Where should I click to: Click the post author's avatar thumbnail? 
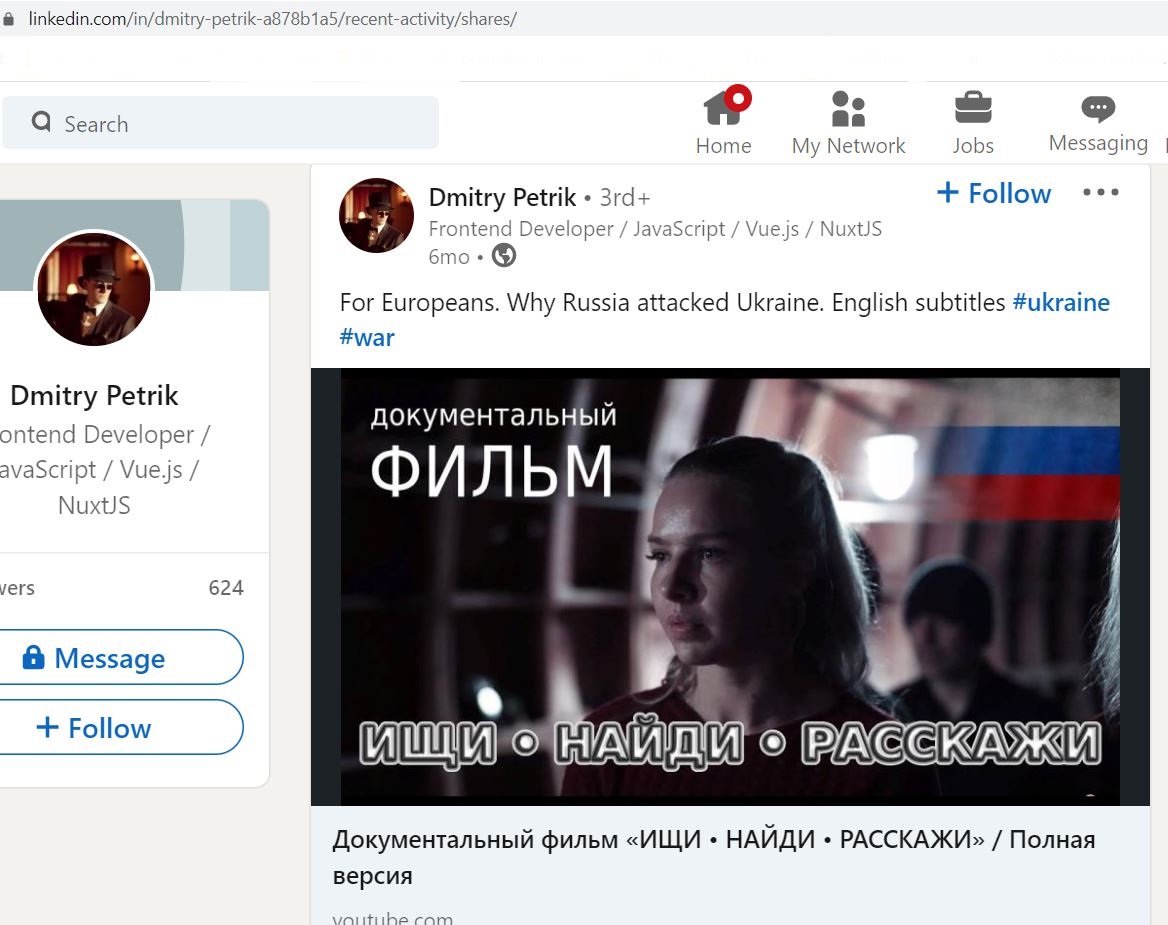click(x=376, y=215)
